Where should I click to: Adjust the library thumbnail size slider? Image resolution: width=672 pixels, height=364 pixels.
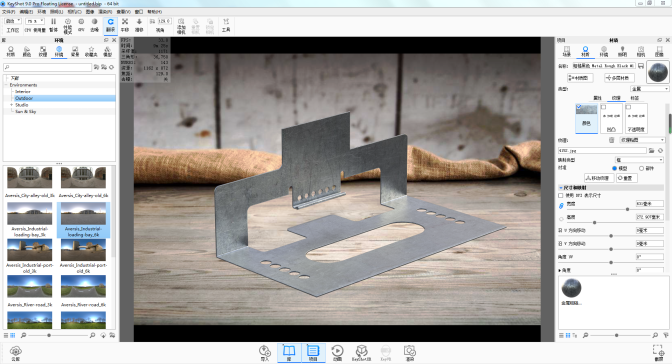pyautogui.click(x=49, y=335)
